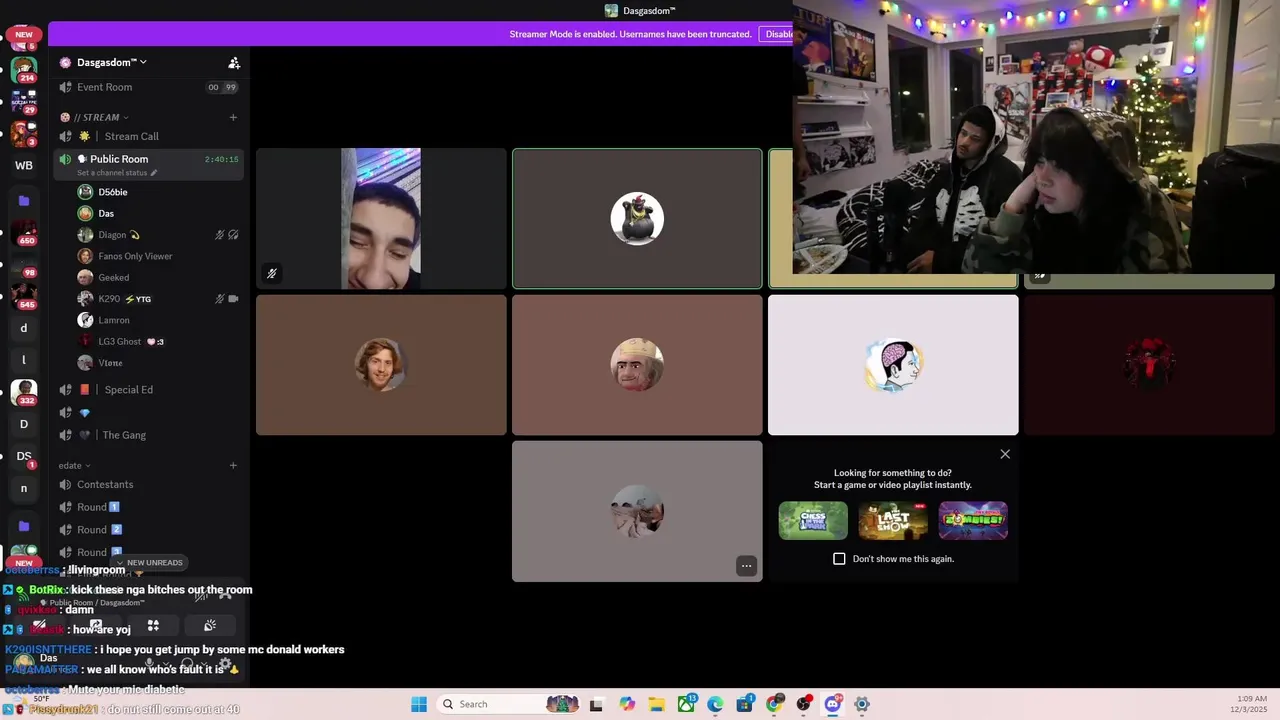Edit the Set a channel status text
The image size is (1280, 720).
tap(118, 173)
